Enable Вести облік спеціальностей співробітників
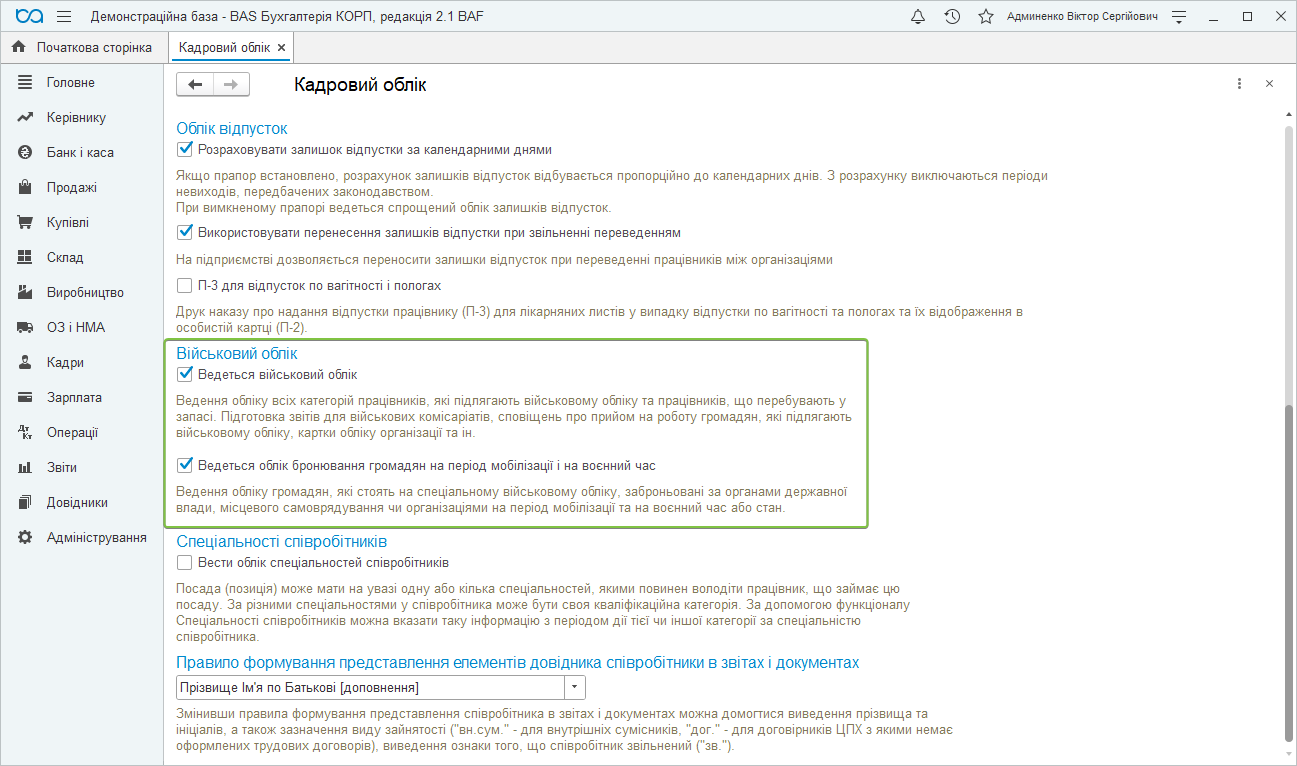The width and height of the screenshot is (1297, 766). click(x=184, y=563)
